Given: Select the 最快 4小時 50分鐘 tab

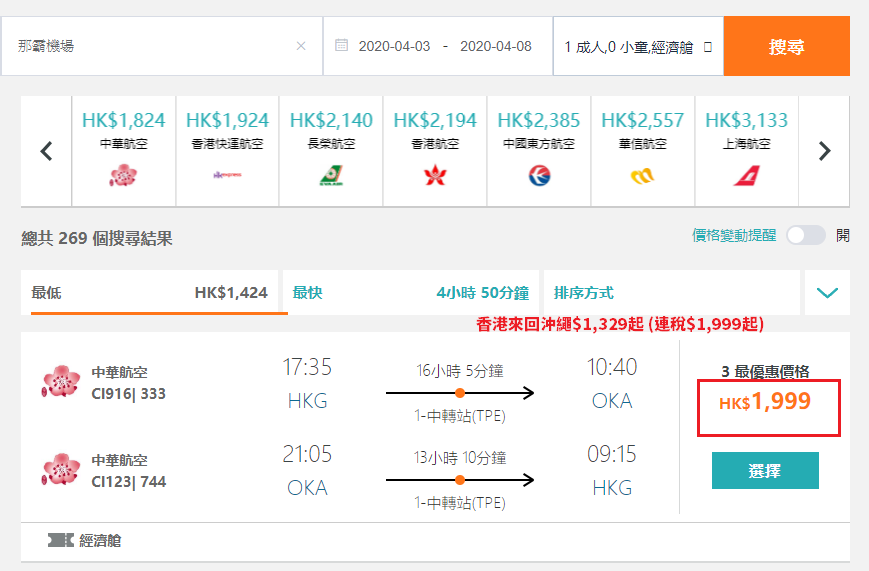Looking at the screenshot, I should (x=411, y=292).
